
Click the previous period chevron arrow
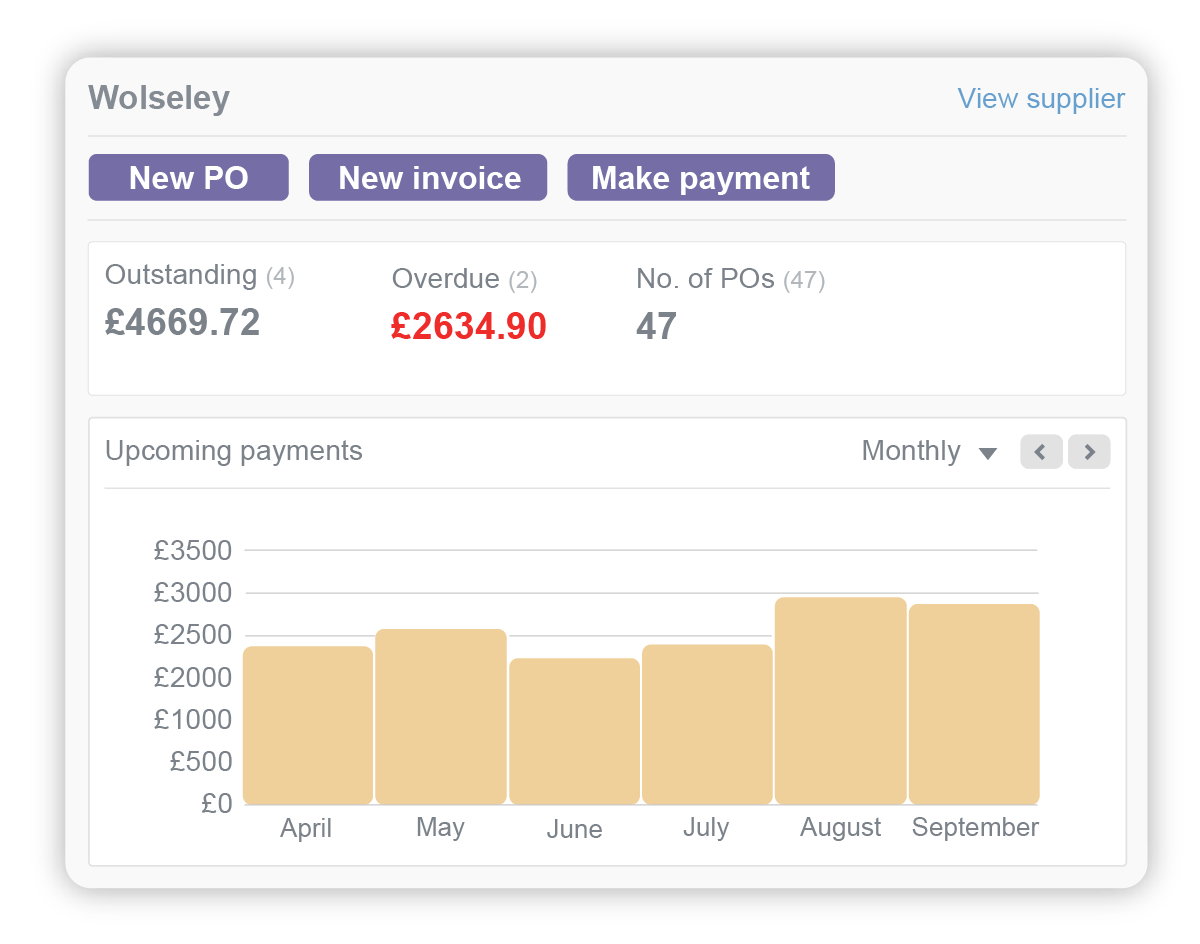[x=1041, y=452]
